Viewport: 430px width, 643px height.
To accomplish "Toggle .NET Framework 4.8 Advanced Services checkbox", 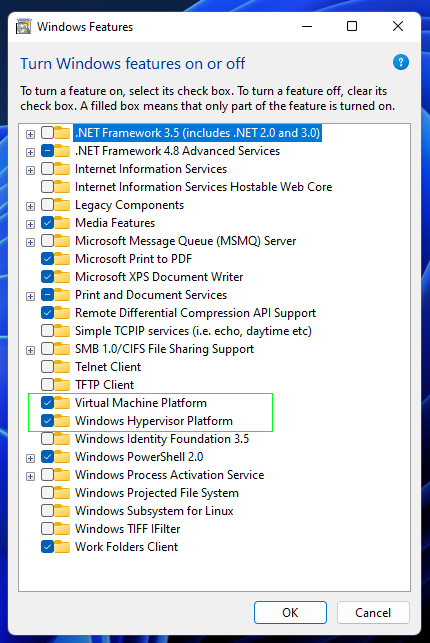I will click(48, 151).
